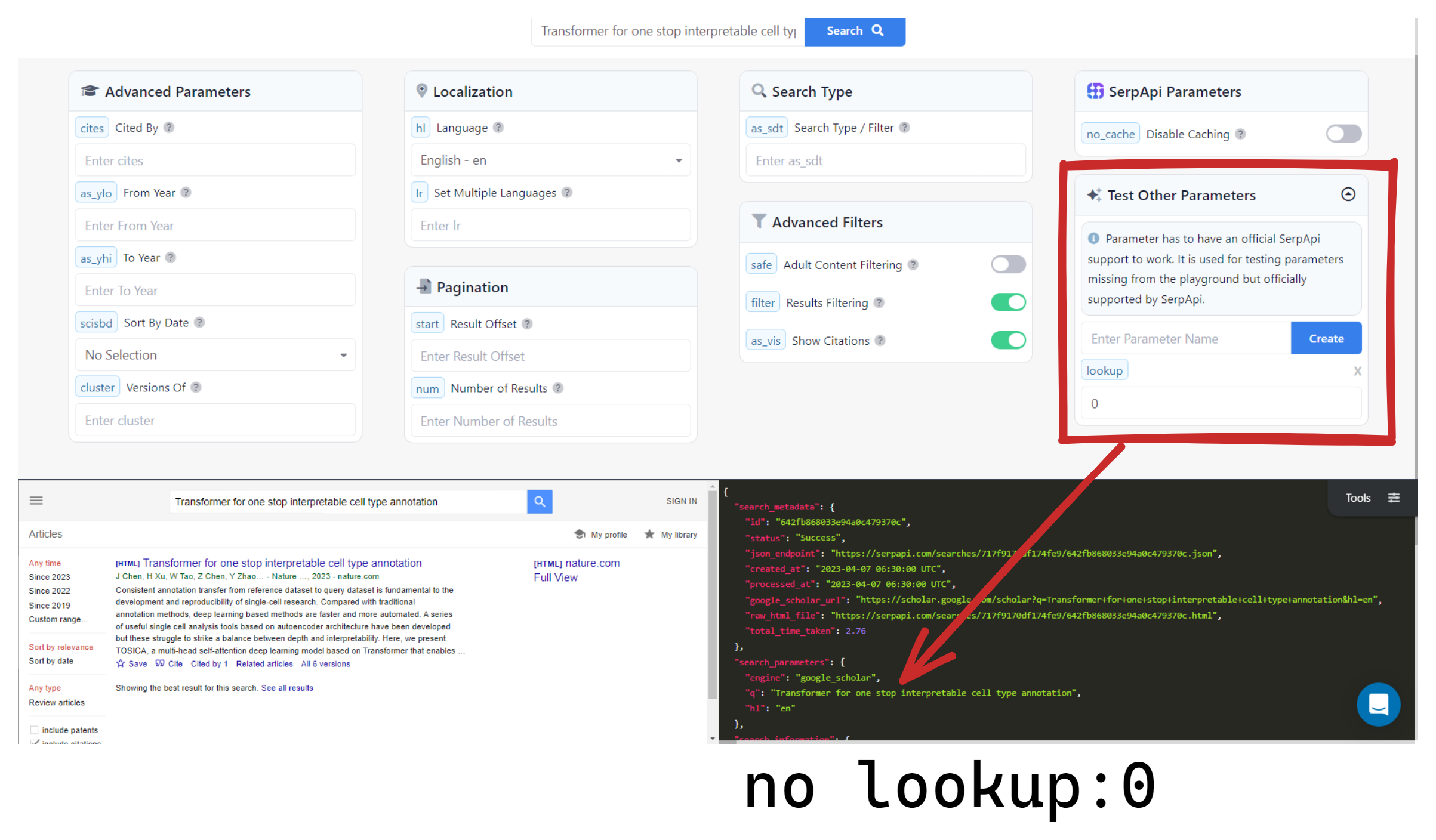This screenshot has width=1436, height=840.
Task: Remove the lookup parameter with the X
Action: [x=1357, y=370]
